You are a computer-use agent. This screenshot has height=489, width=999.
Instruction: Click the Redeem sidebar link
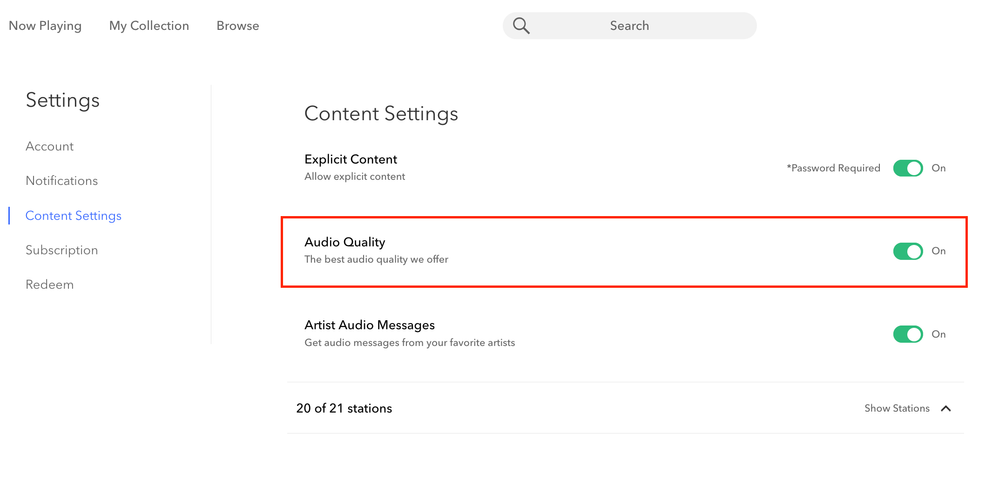pyautogui.click(x=50, y=285)
